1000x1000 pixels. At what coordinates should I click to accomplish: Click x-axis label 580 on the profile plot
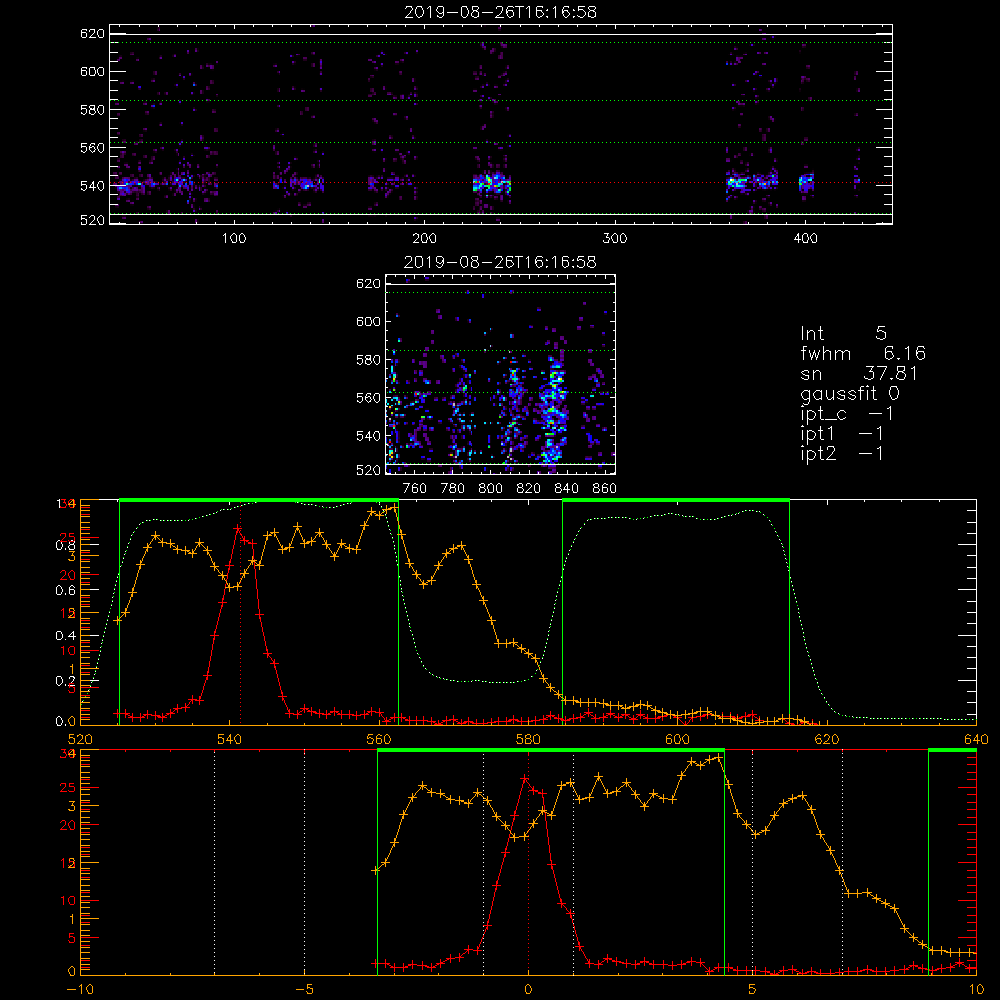pyautogui.click(x=528, y=739)
